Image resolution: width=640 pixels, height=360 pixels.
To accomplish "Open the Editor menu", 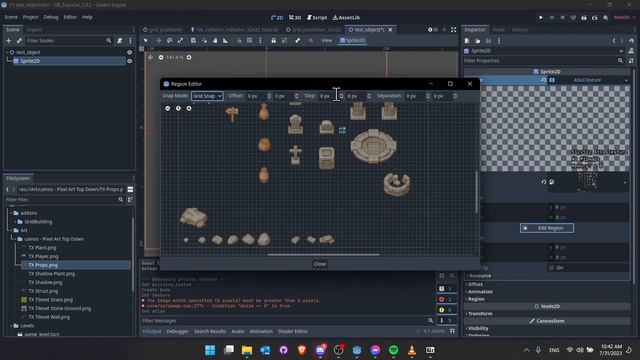I will point(70,17).
